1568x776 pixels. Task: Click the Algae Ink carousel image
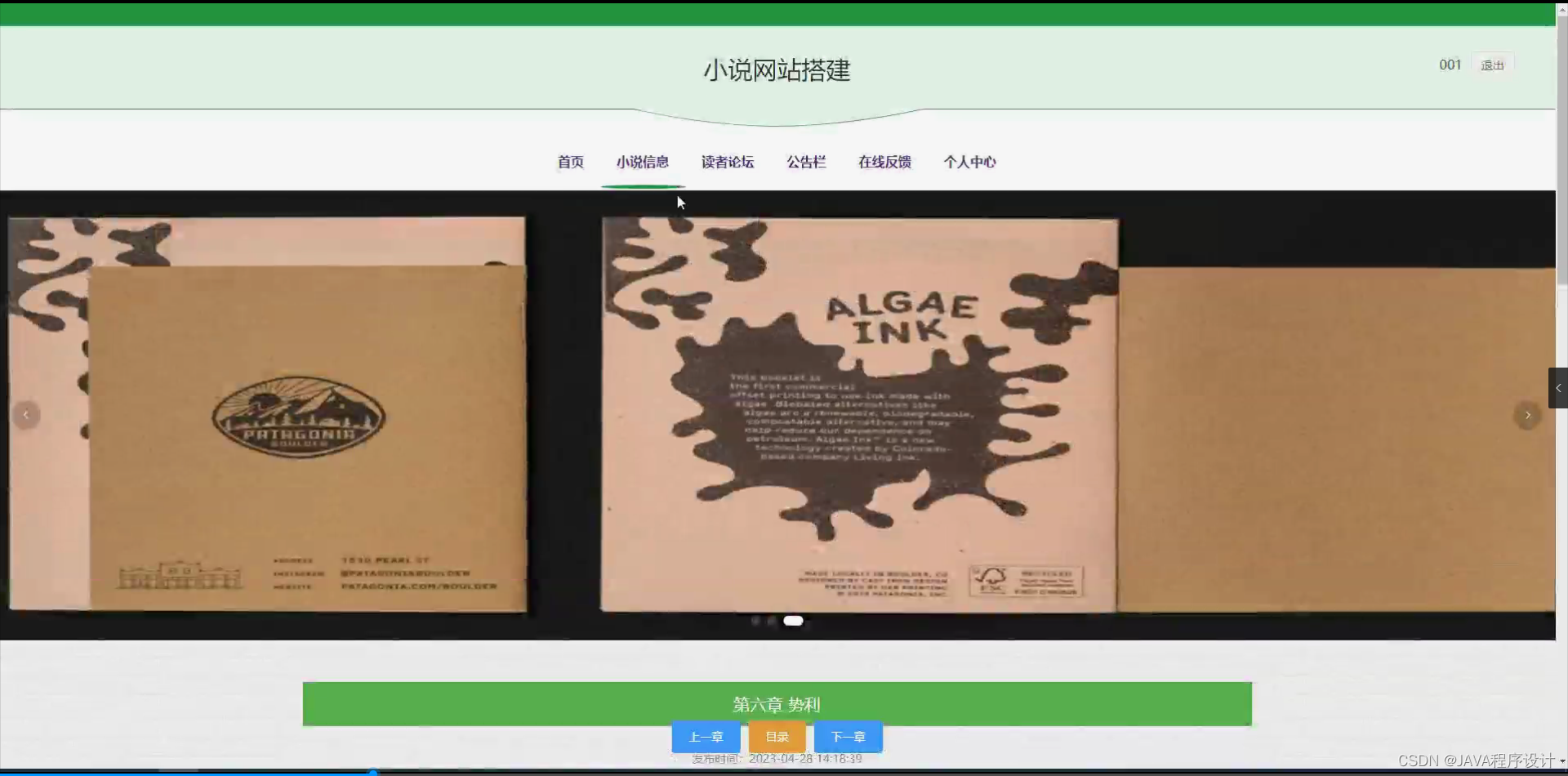(860, 415)
